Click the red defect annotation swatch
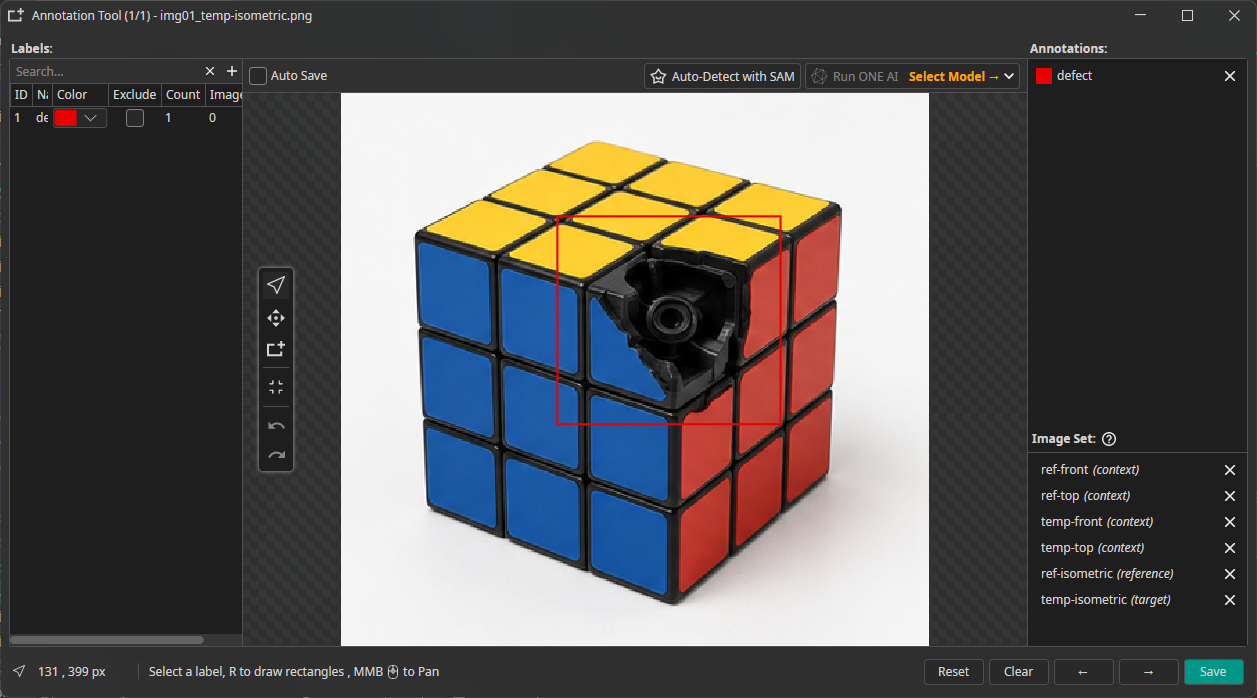 [x=1044, y=76]
